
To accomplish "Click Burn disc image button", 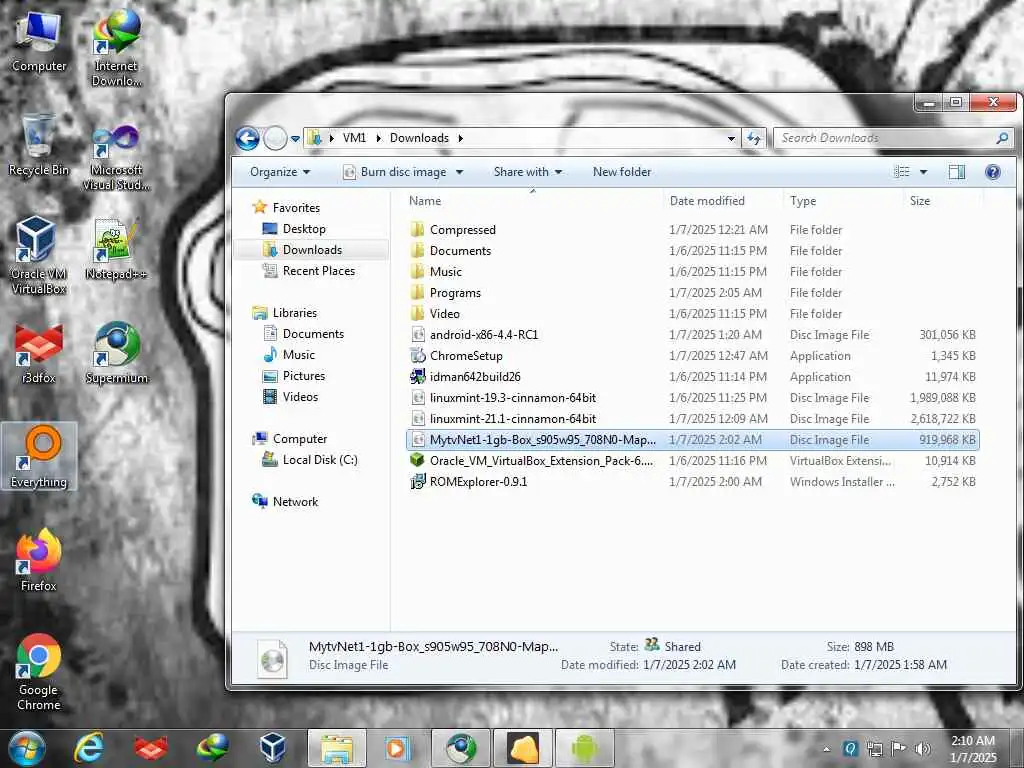I will tap(395, 172).
